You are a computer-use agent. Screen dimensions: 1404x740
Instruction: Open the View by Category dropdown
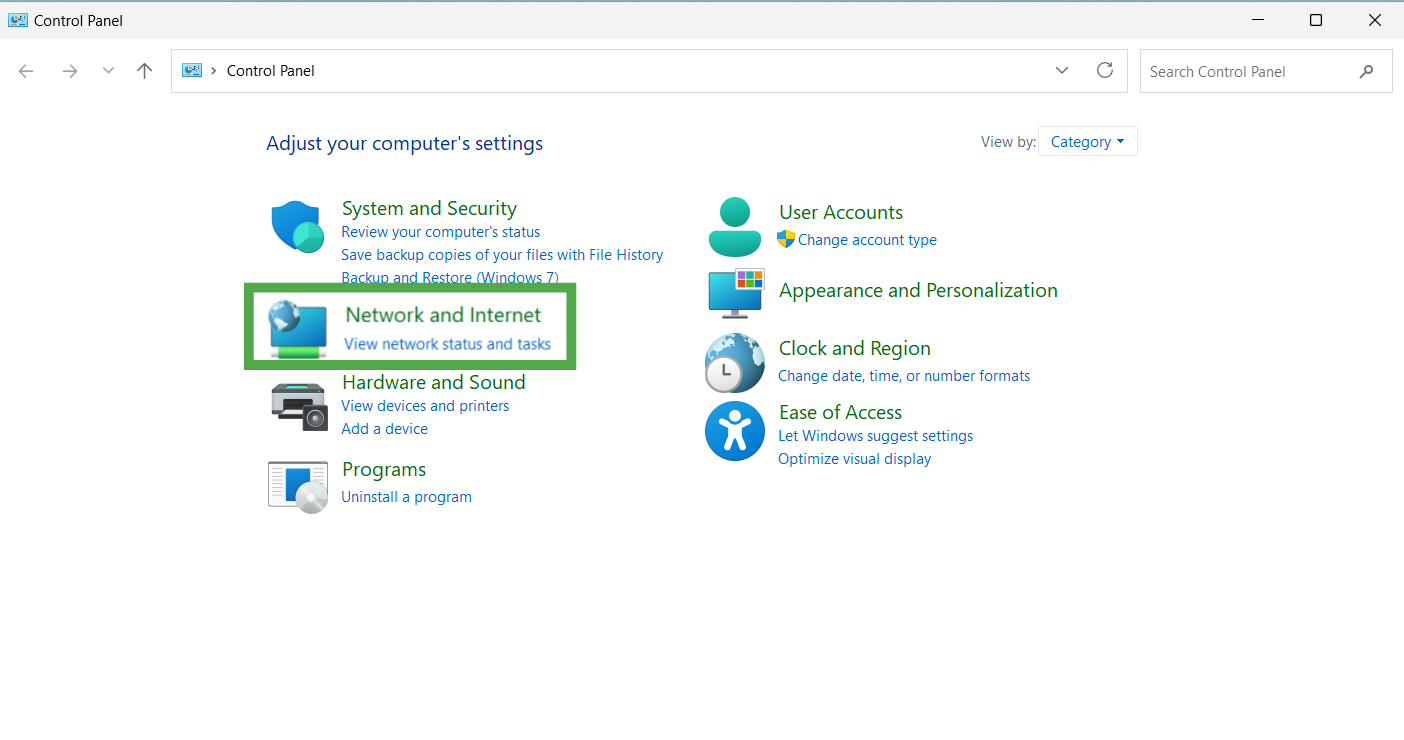click(1088, 142)
